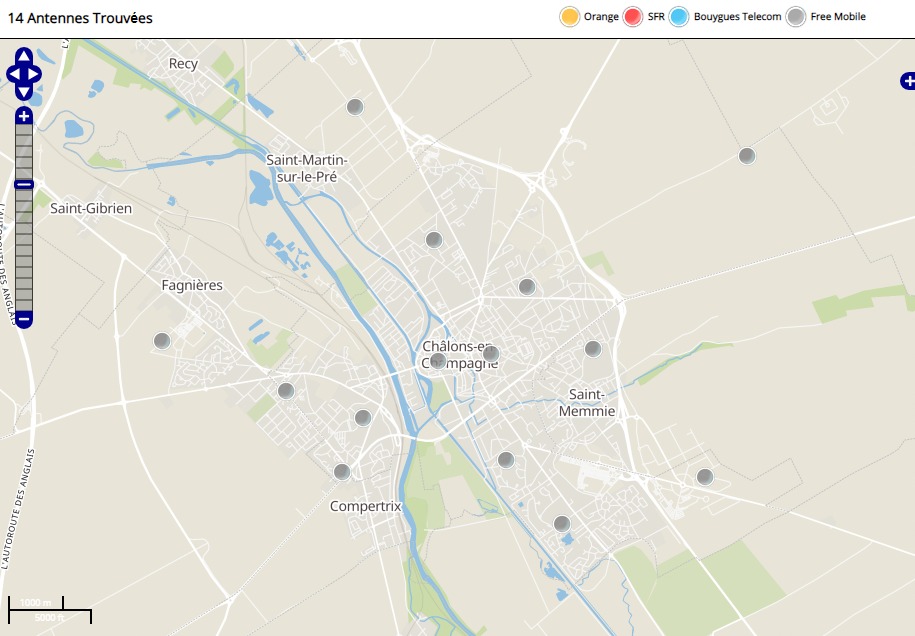Zoom out with the minus button
Viewport: 915px width, 636px height.
[24, 319]
